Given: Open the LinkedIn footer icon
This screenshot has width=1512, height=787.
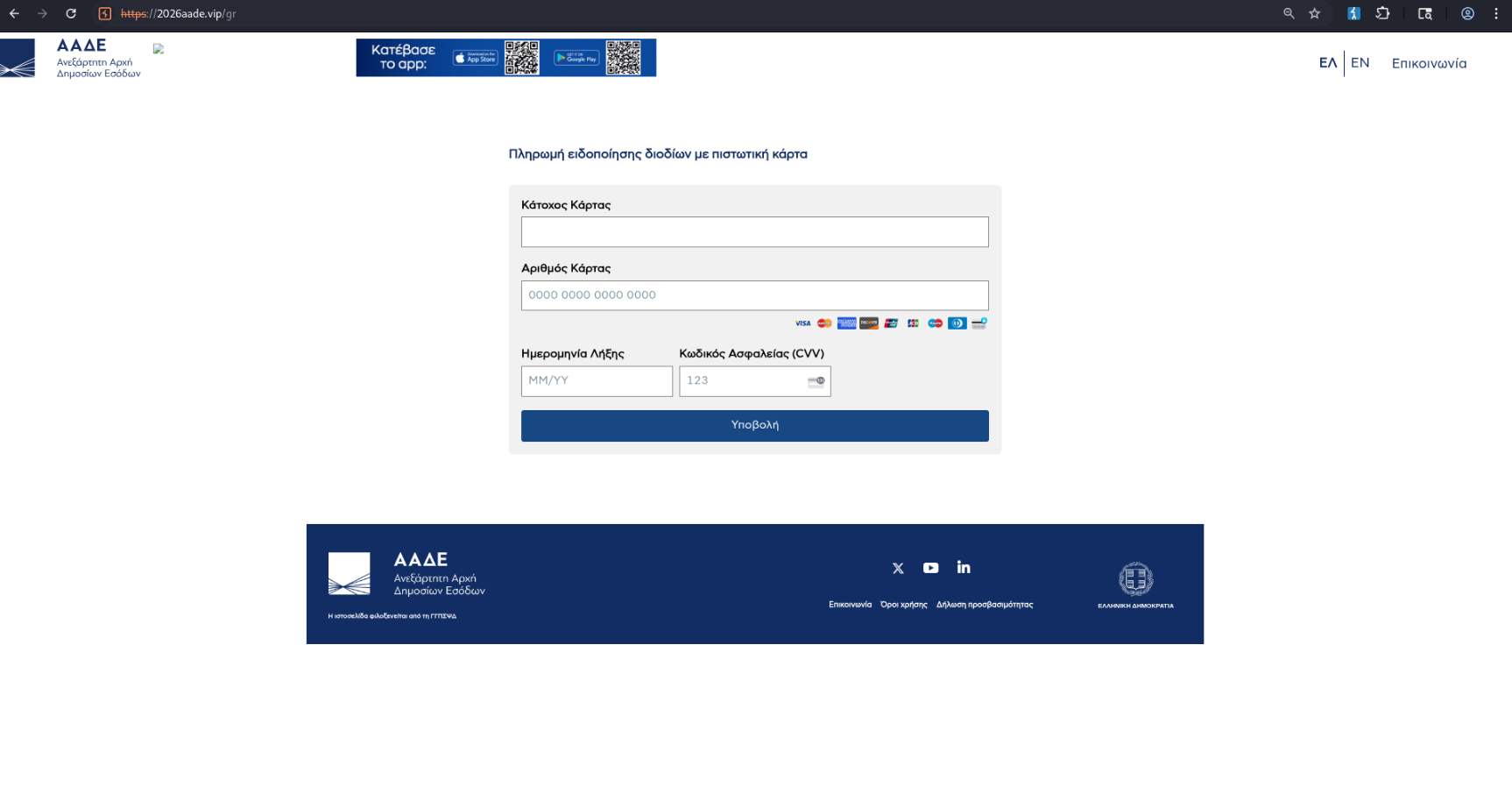Looking at the screenshot, I should pyautogui.click(x=964, y=567).
